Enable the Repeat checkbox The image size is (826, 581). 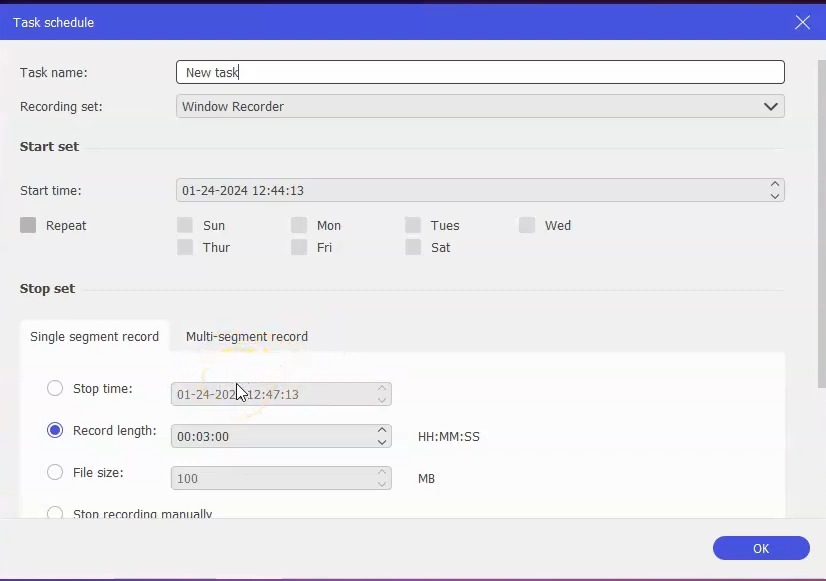[x=28, y=225]
